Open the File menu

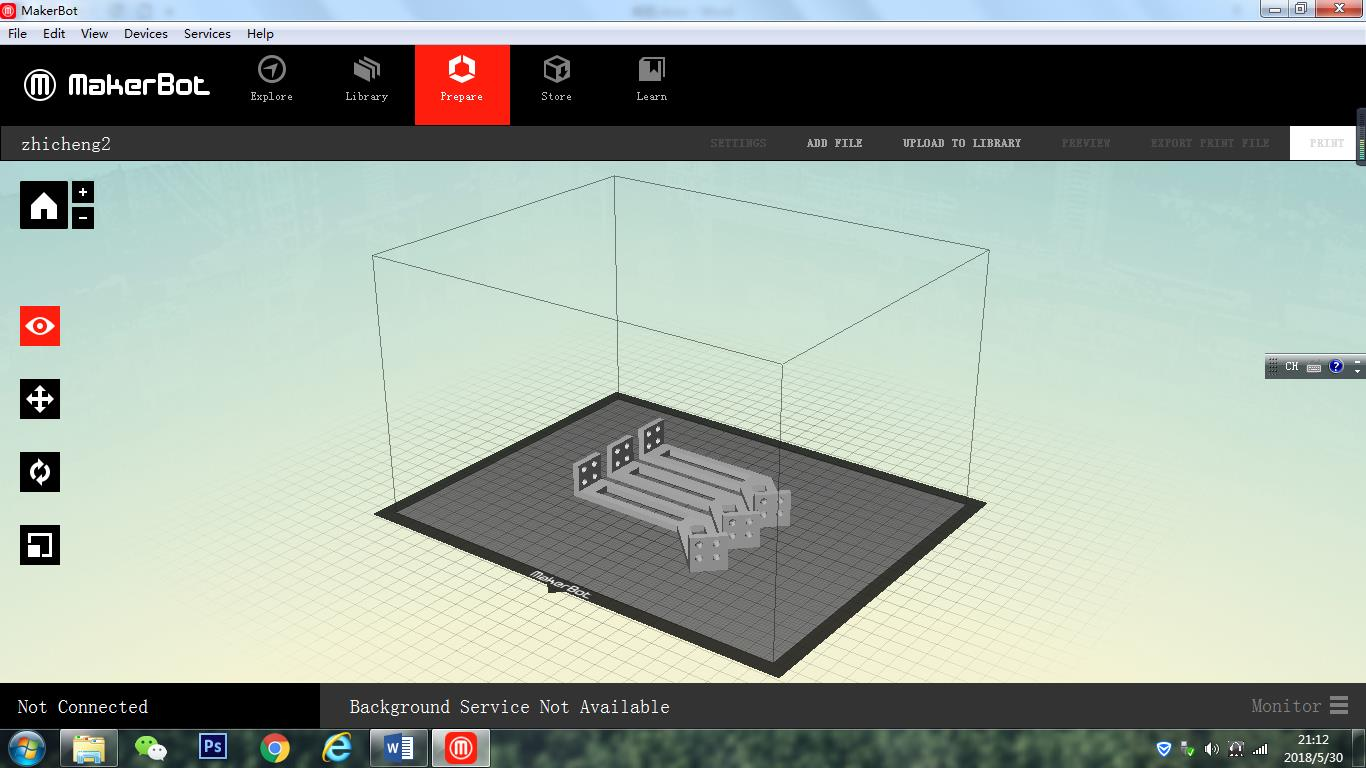pos(16,33)
